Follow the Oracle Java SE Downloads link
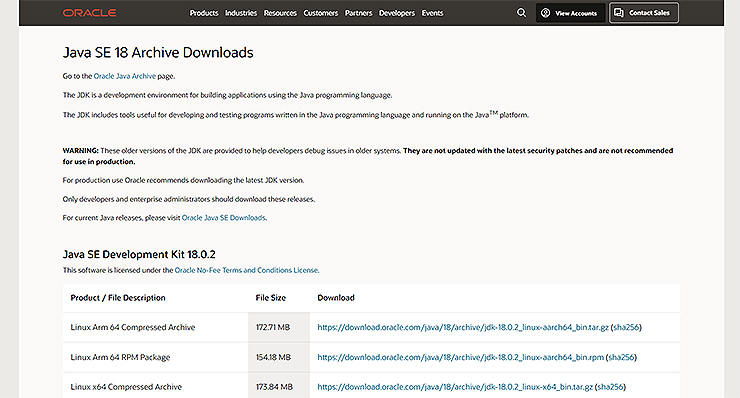 pos(224,218)
